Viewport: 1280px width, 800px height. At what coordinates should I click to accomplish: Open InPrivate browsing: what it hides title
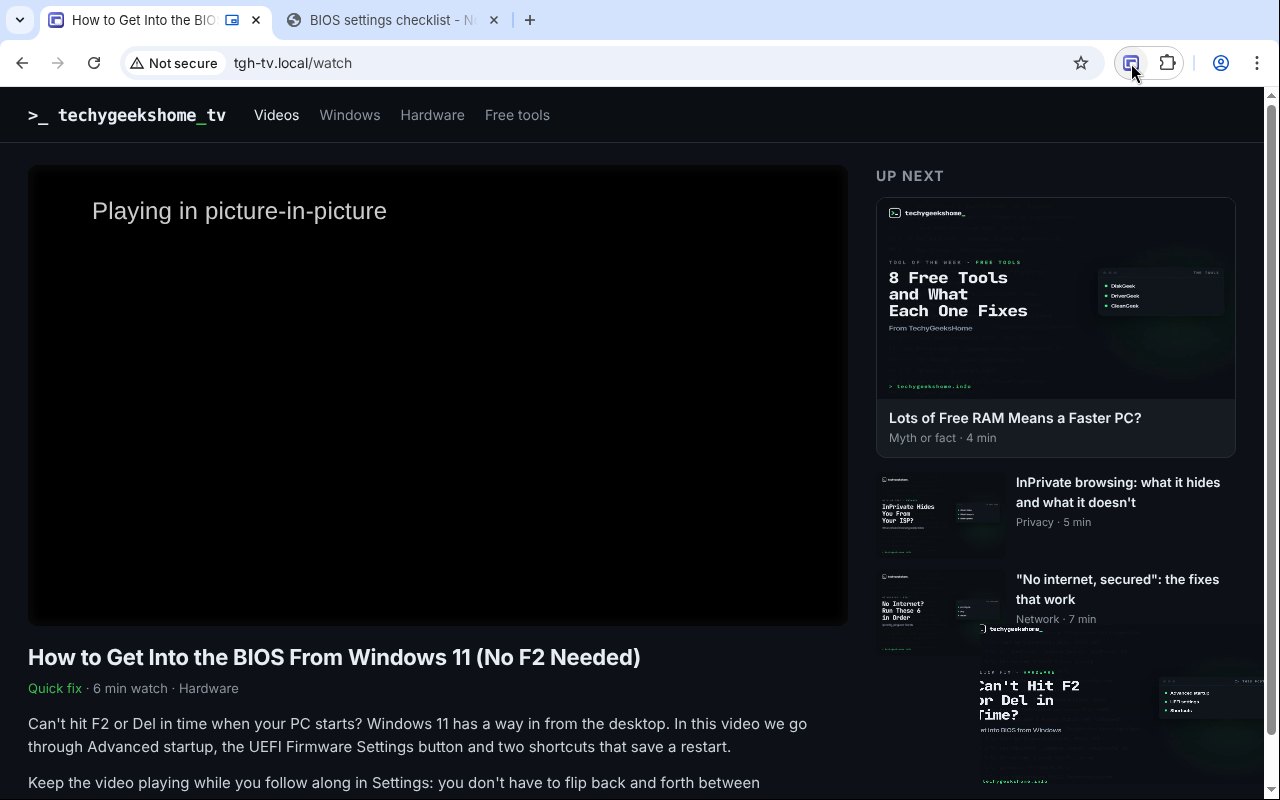[1118, 492]
